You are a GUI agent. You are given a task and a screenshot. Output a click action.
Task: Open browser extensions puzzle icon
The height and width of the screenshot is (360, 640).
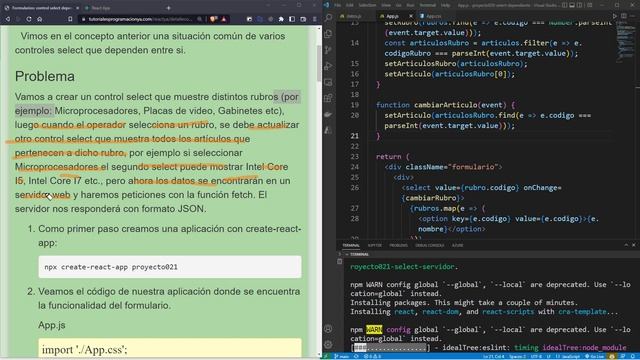pyautogui.click(x=281, y=19)
